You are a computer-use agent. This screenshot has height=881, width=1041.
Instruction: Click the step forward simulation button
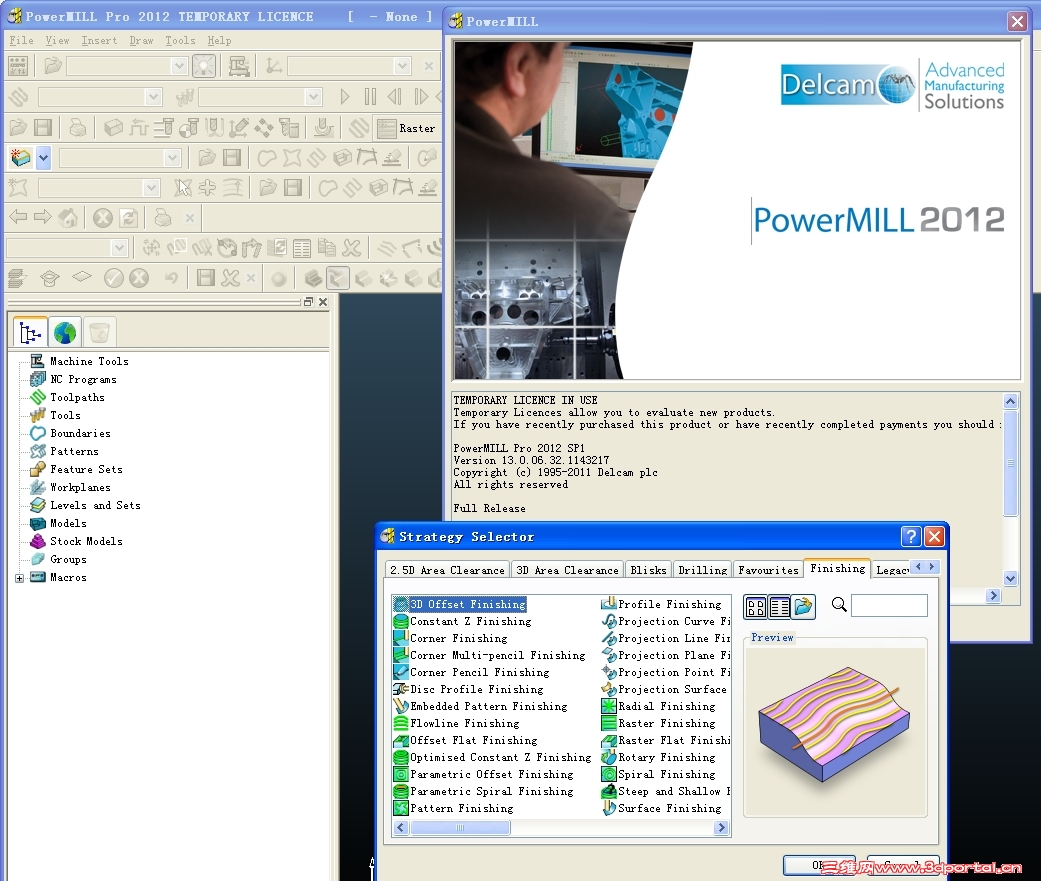(x=421, y=97)
